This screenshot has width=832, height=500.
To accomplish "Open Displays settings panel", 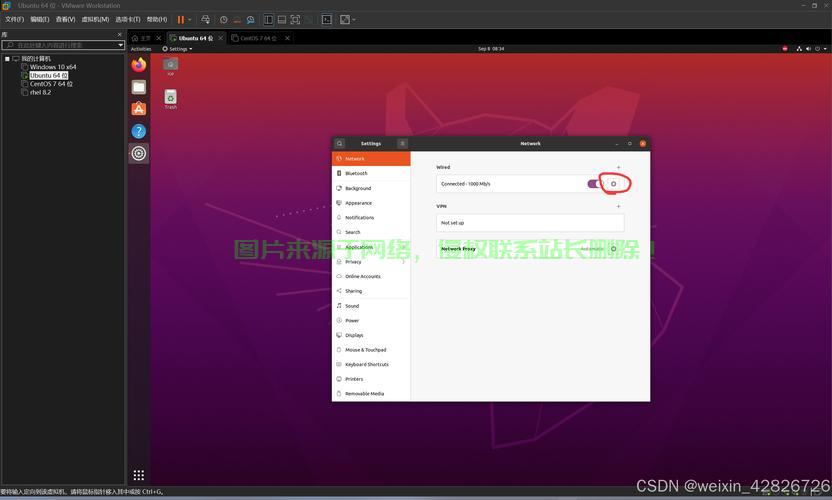I will click(354, 335).
